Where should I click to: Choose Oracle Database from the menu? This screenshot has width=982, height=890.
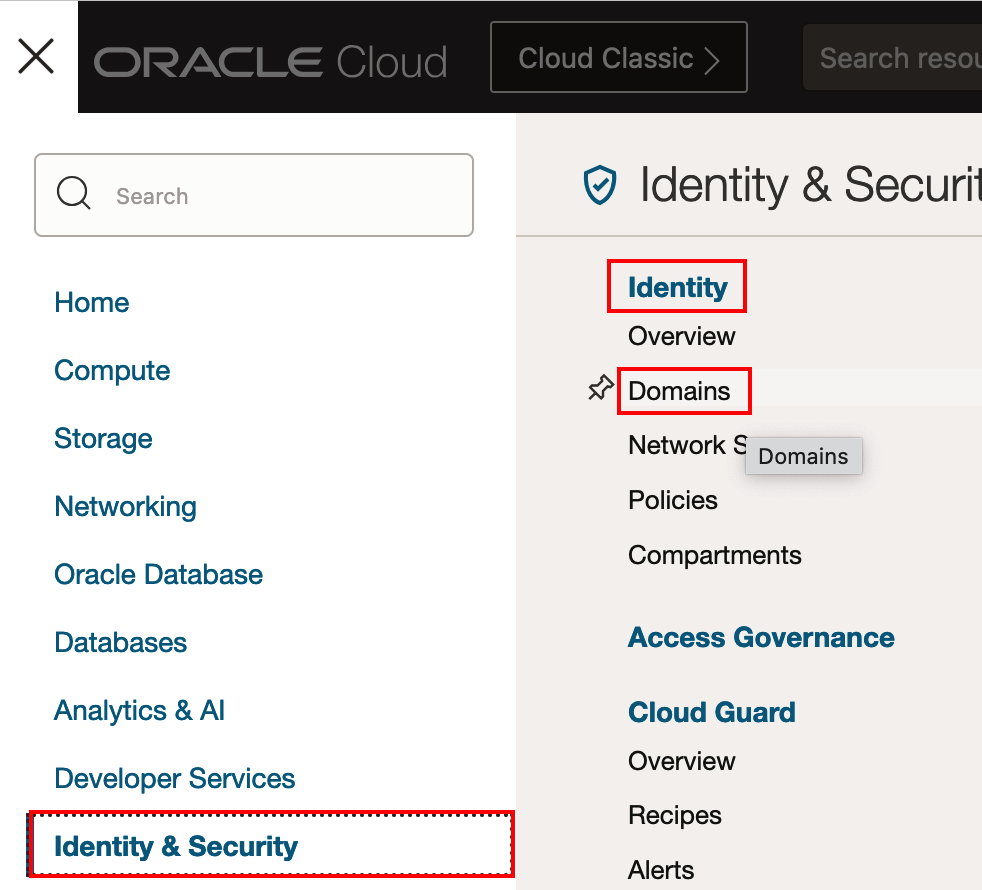[x=158, y=575]
